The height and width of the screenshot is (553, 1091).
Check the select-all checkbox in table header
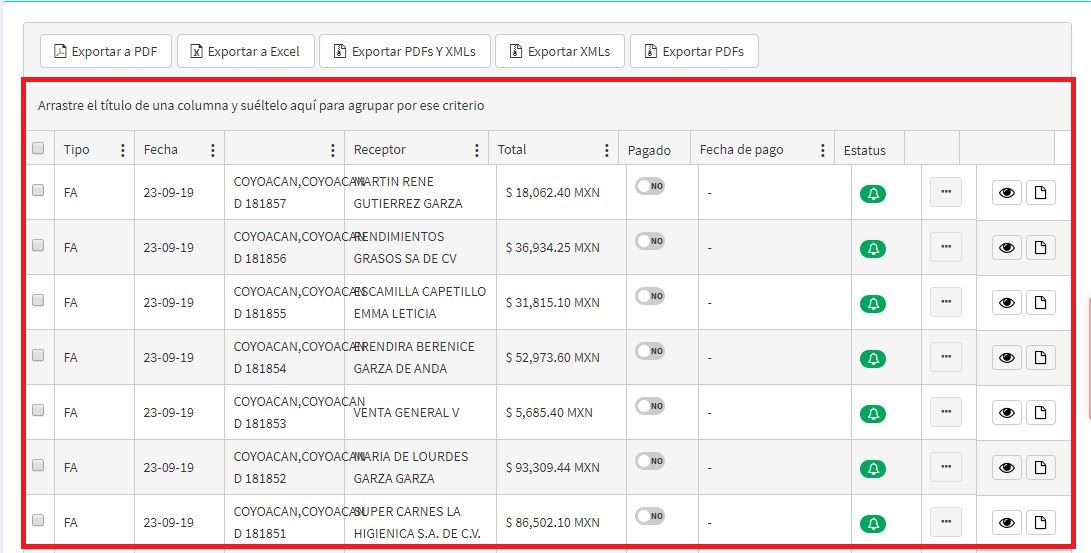pyautogui.click(x=38, y=149)
